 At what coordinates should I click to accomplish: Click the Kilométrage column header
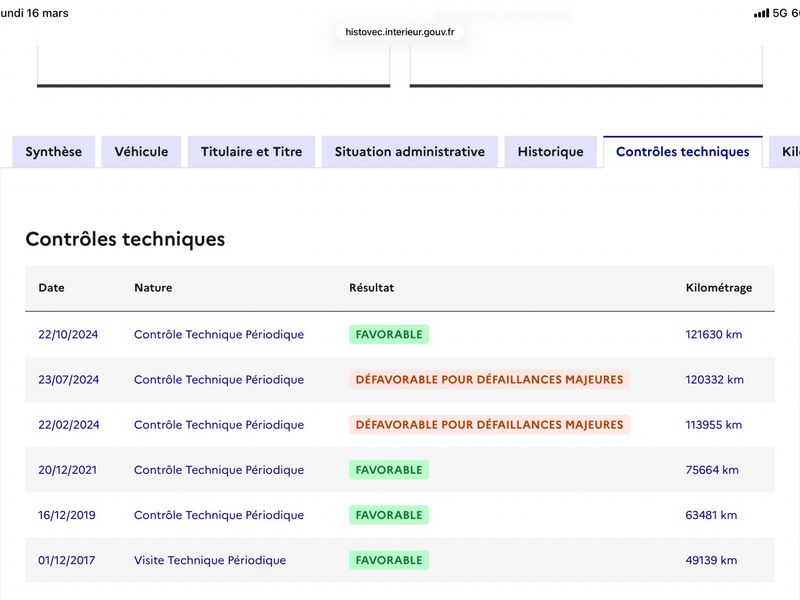(719, 287)
